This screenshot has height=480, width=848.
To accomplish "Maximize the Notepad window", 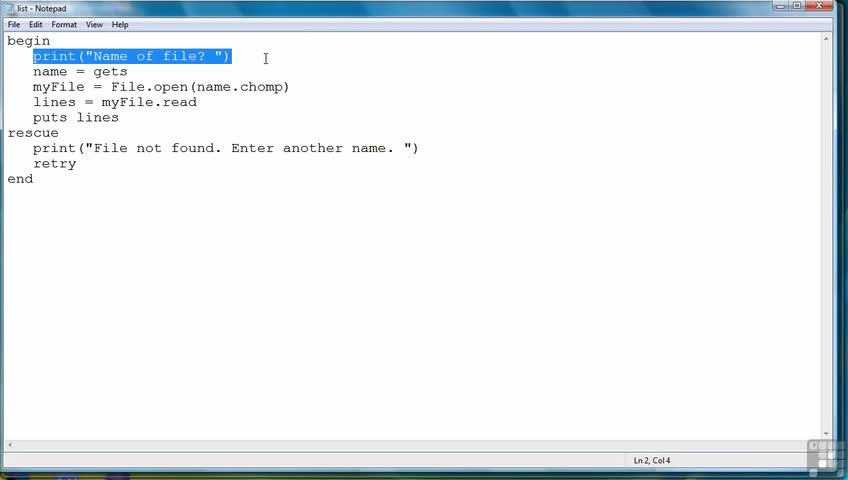I will (797, 6).
